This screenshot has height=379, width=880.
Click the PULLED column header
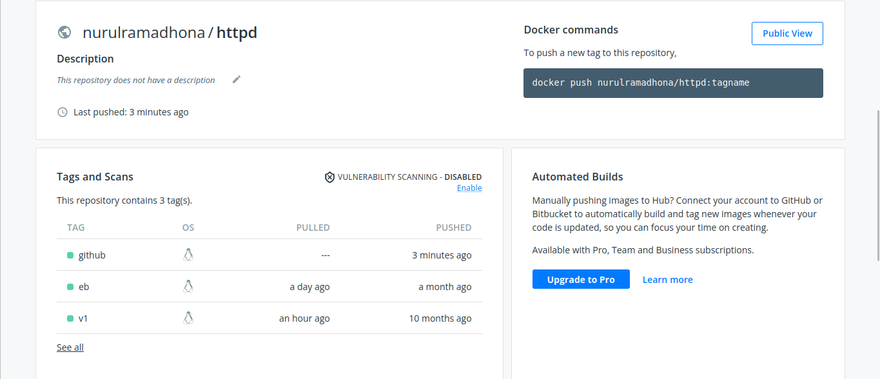(x=313, y=227)
